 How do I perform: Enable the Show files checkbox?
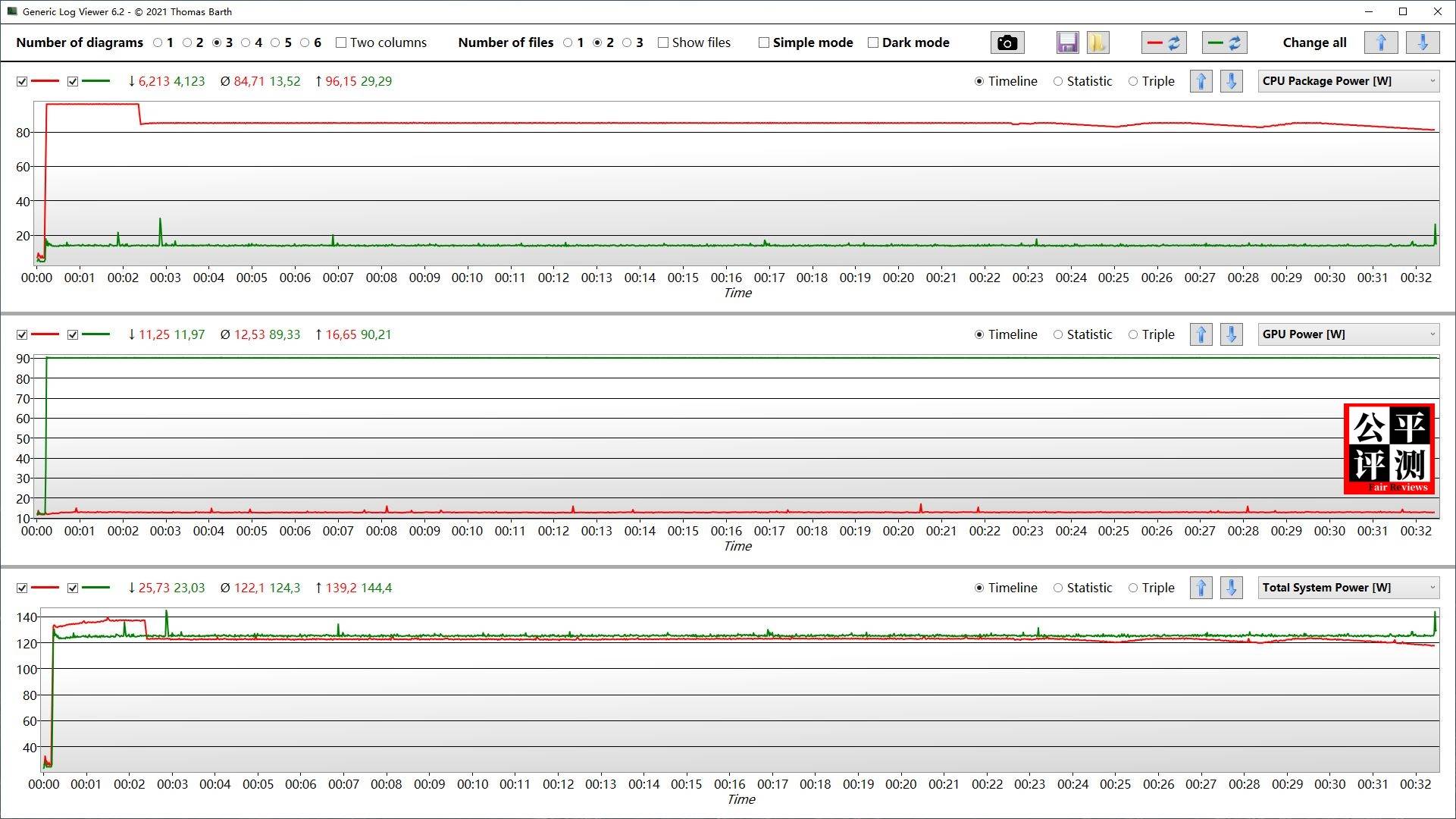pos(663,42)
